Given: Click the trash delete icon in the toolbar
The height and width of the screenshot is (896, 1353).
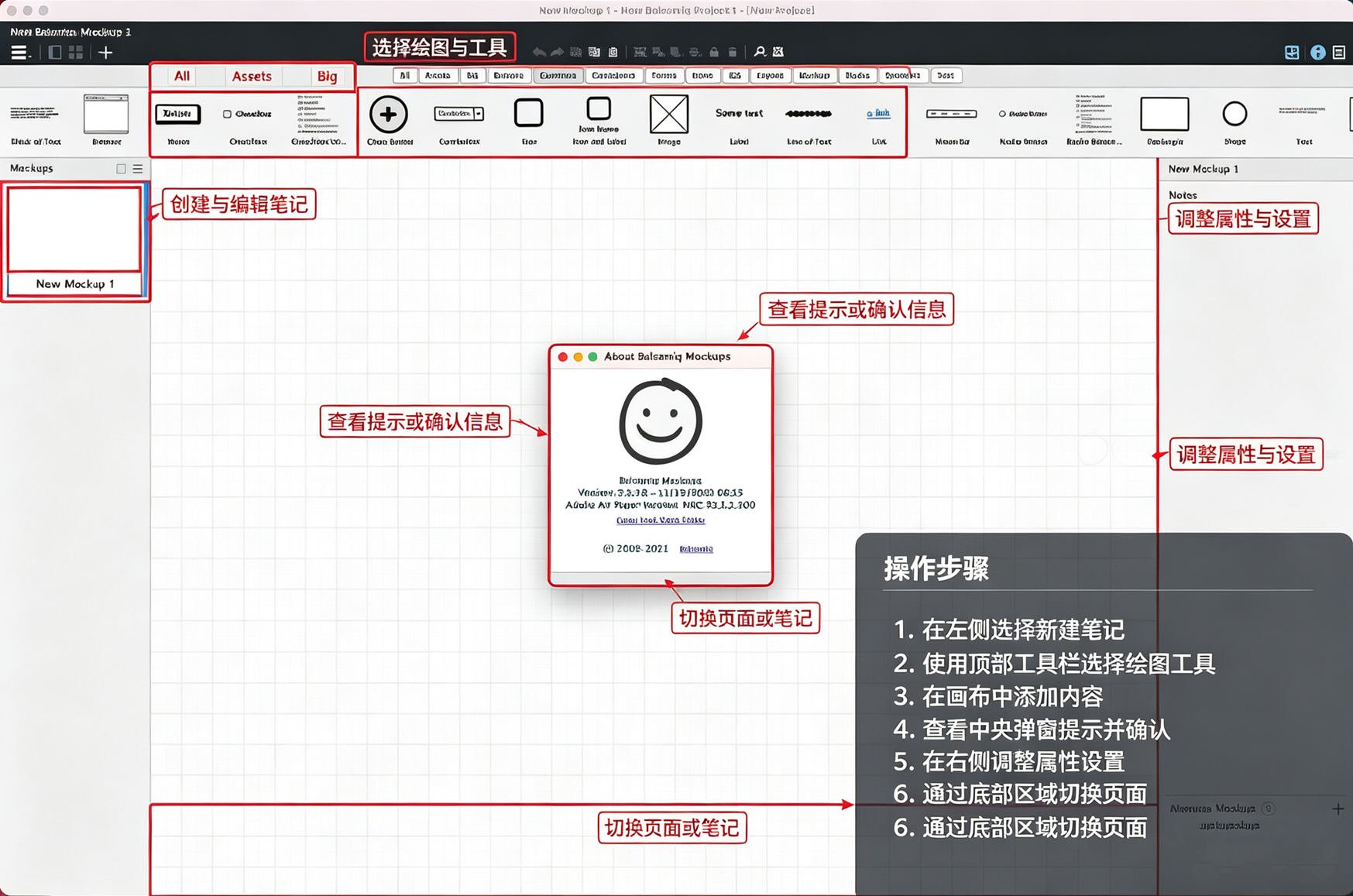Looking at the screenshot, I should [733, 52].
